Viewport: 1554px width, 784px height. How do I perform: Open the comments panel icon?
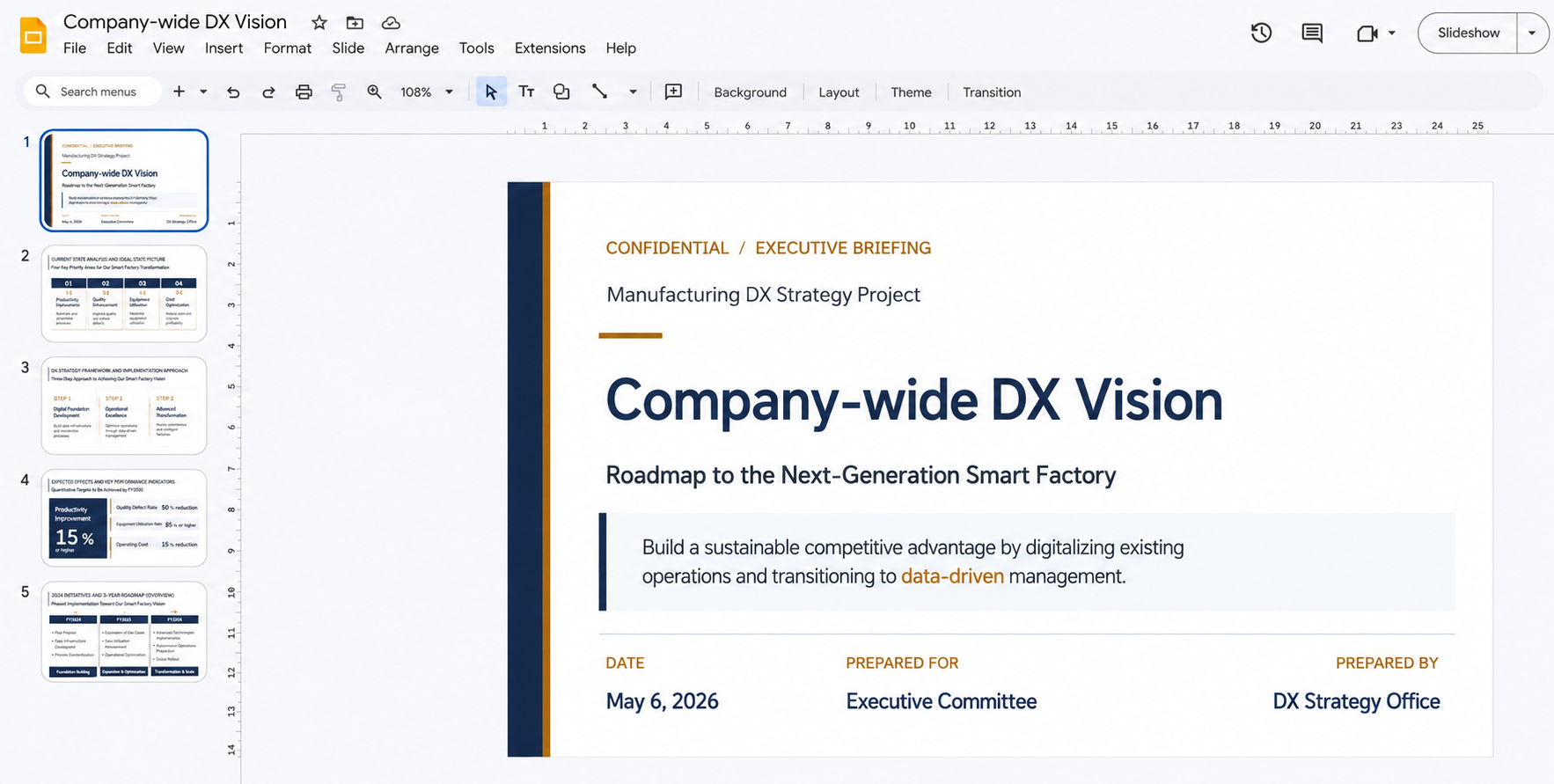pos(1312,33)
